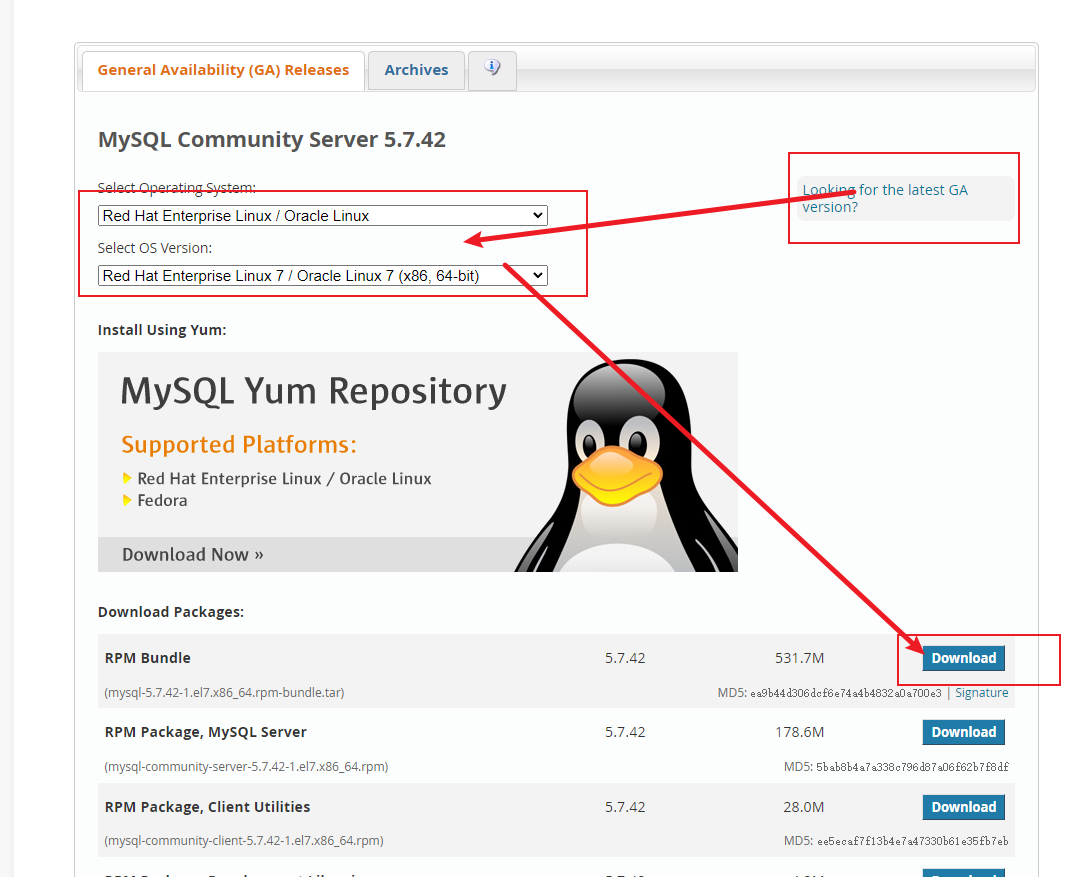1077x877 pixels.
Task: Click the Download Packages label
Action: (x=171, y=612)
